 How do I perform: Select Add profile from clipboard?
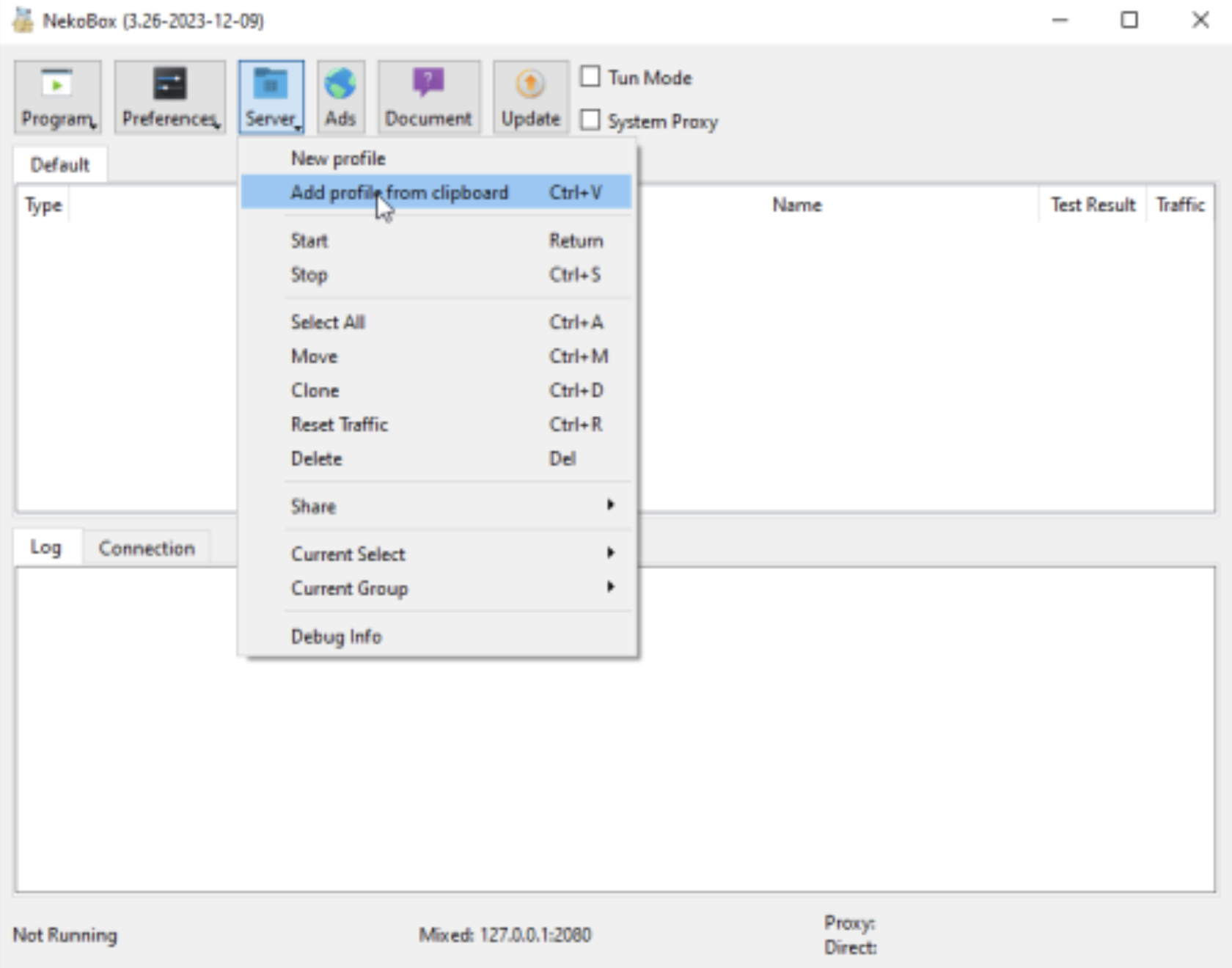click(436, 192)
